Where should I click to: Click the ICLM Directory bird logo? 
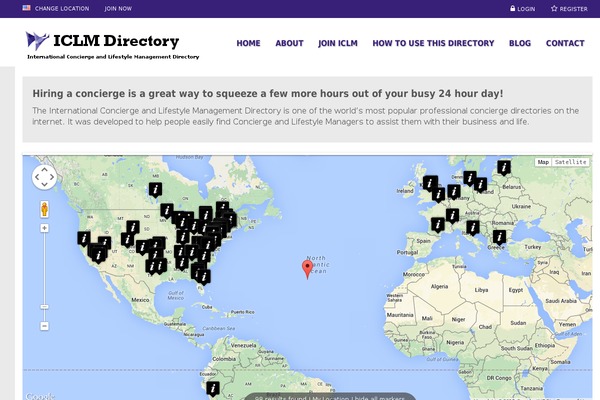point(38,41)
